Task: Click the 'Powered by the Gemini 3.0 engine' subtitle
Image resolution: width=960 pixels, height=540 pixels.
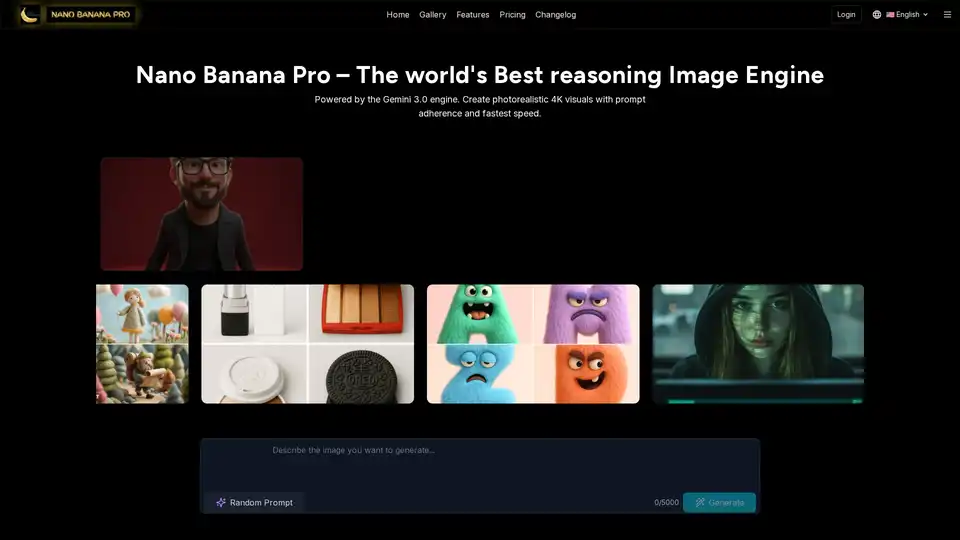Action: click(x=480, y=107)
